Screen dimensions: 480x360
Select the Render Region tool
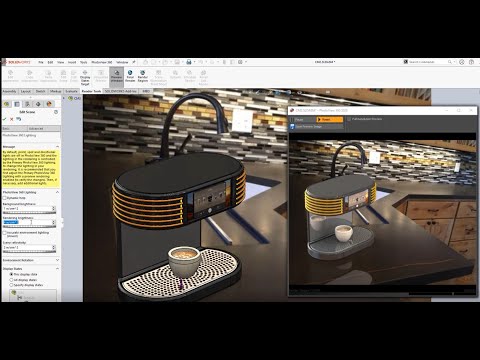pyautogui.click(x=143, y=76)
